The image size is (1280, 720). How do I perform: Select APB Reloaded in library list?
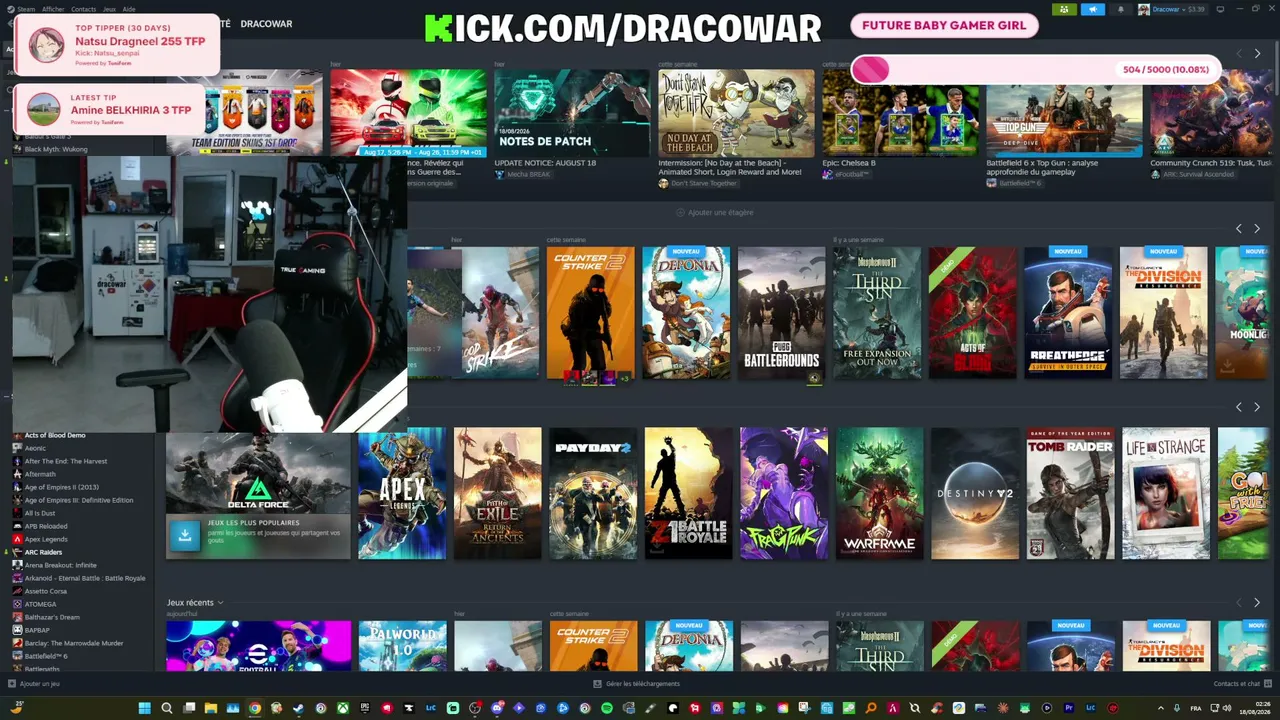46,526
